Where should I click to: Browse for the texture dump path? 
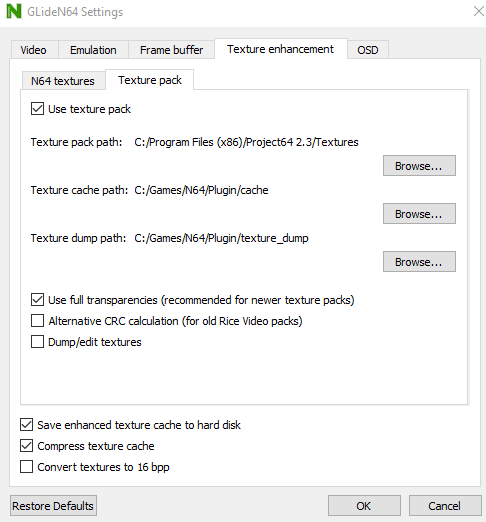click(419, 262)
